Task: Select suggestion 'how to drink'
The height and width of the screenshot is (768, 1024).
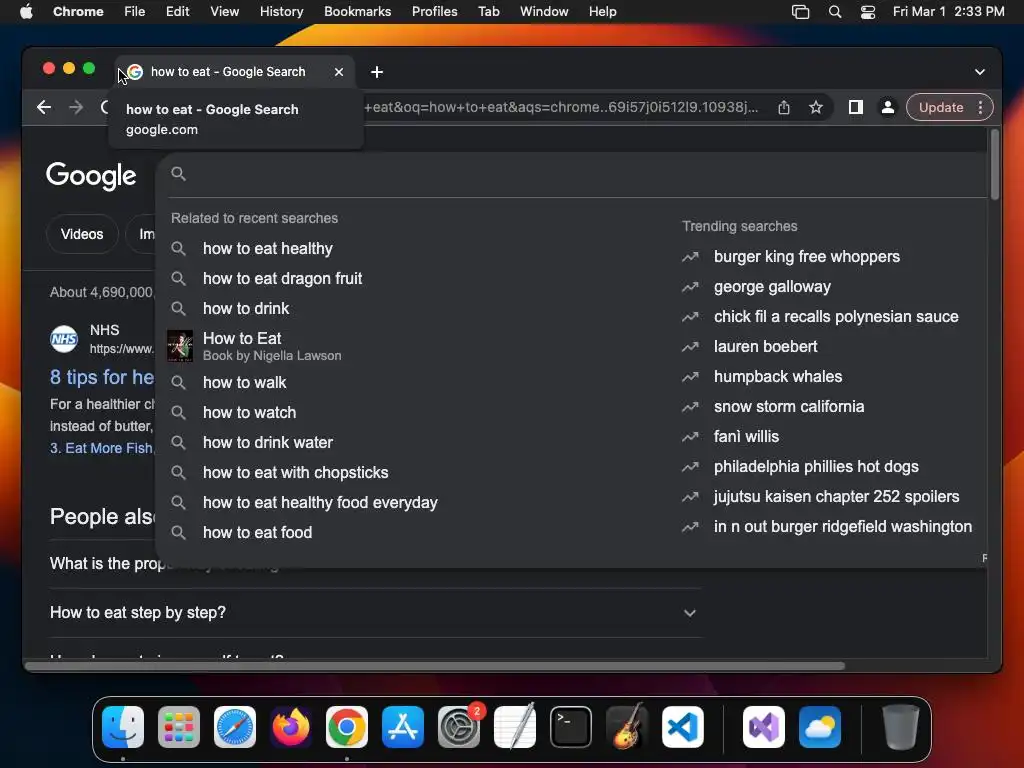Action: tap(246, 308)
